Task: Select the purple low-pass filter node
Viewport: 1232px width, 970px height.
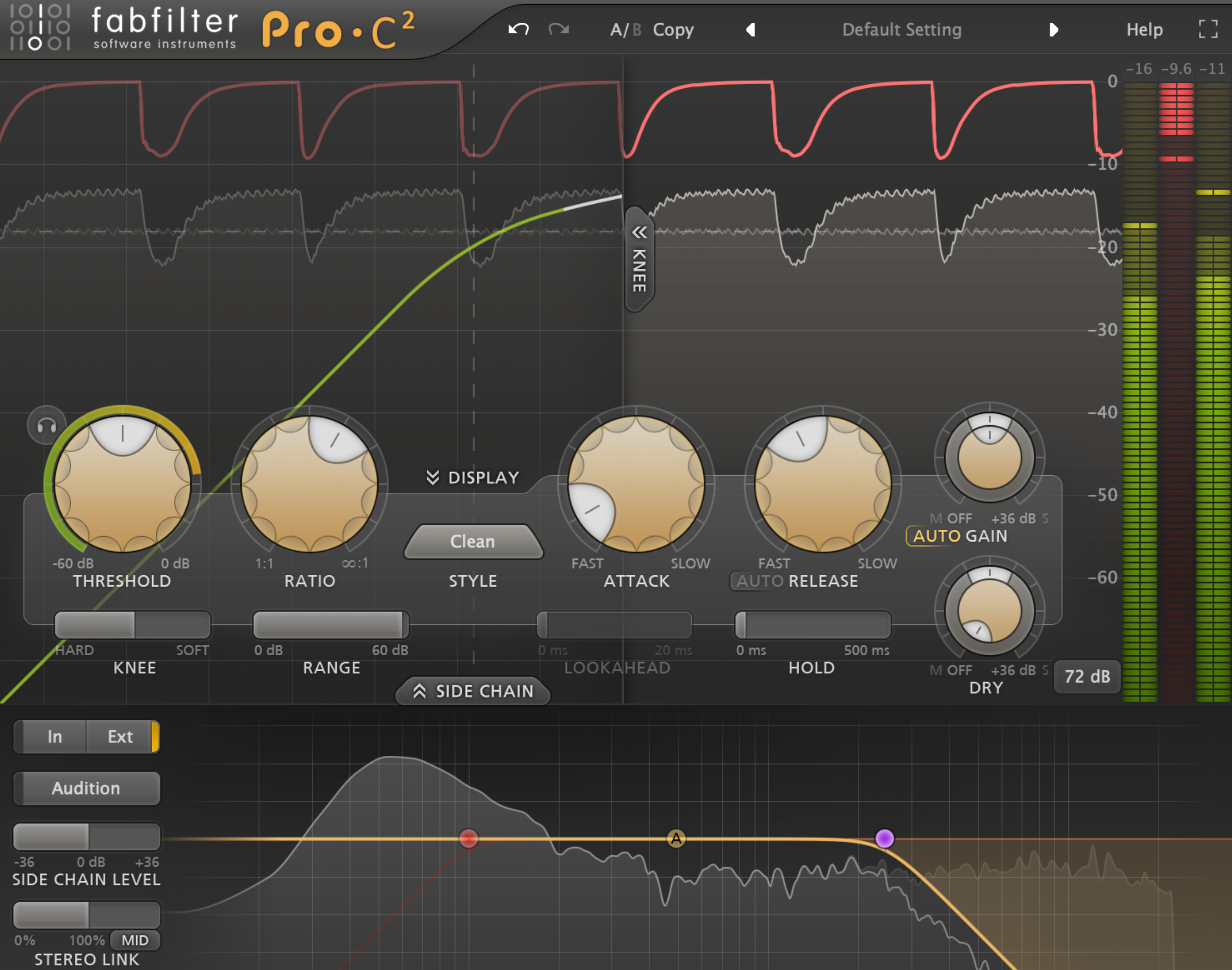Action: tap(885, 838)
